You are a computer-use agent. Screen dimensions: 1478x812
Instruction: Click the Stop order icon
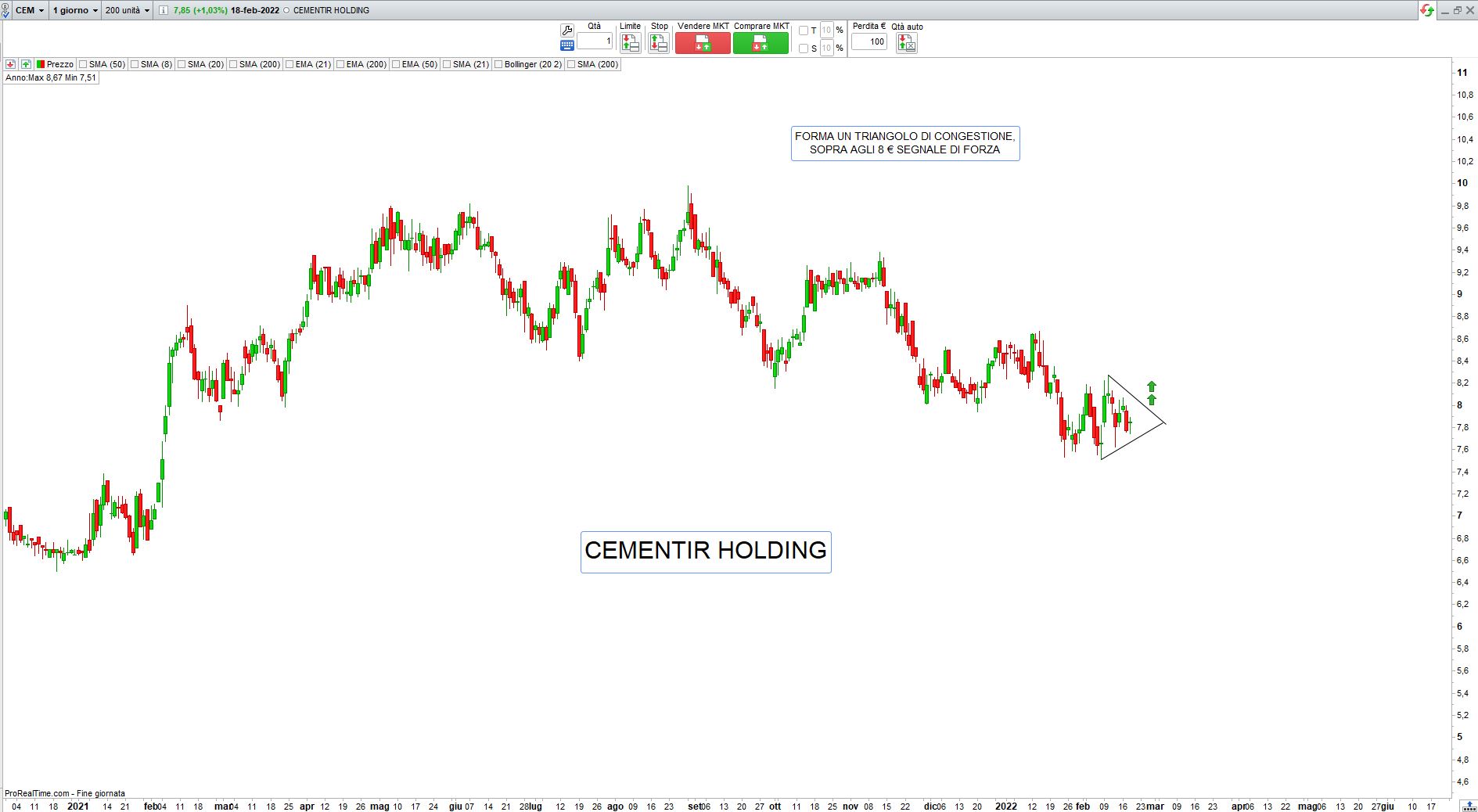(x=659, y=44)
